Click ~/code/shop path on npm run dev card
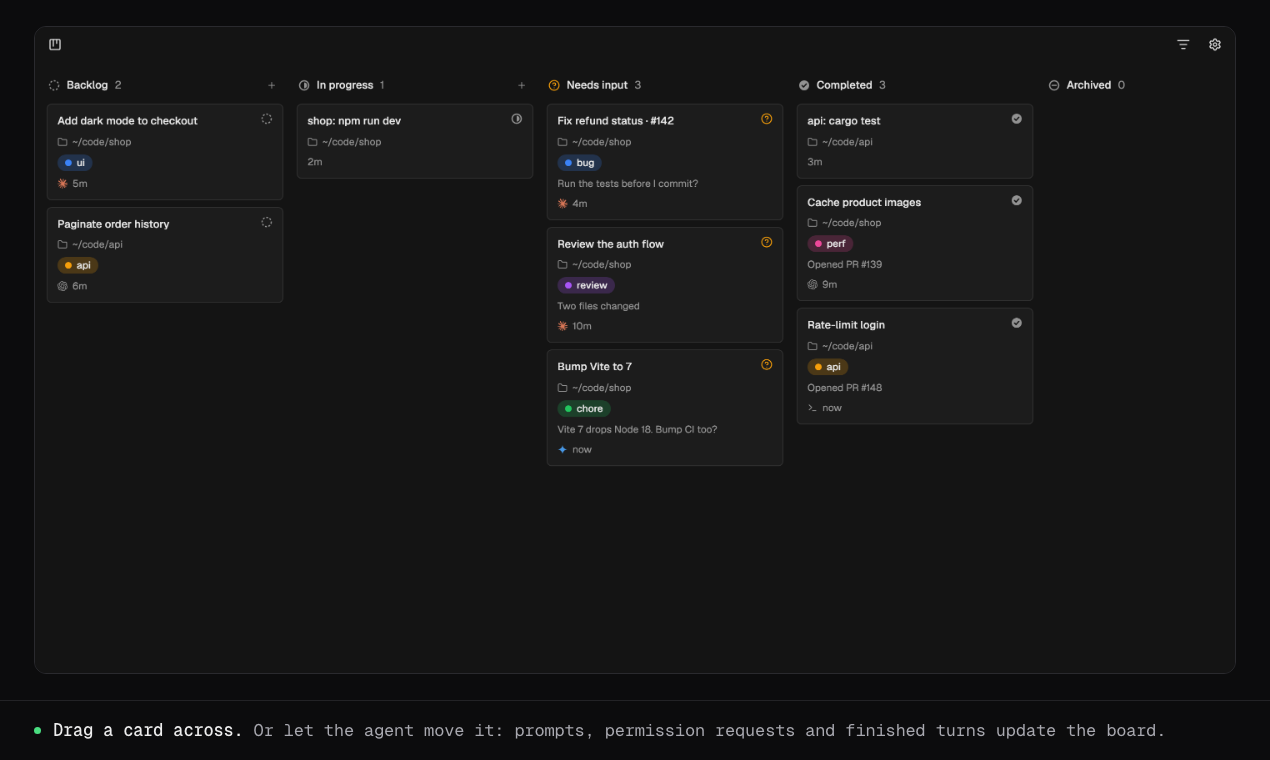Viewport: 1270px width, 760px height. [x=352, y=142]
